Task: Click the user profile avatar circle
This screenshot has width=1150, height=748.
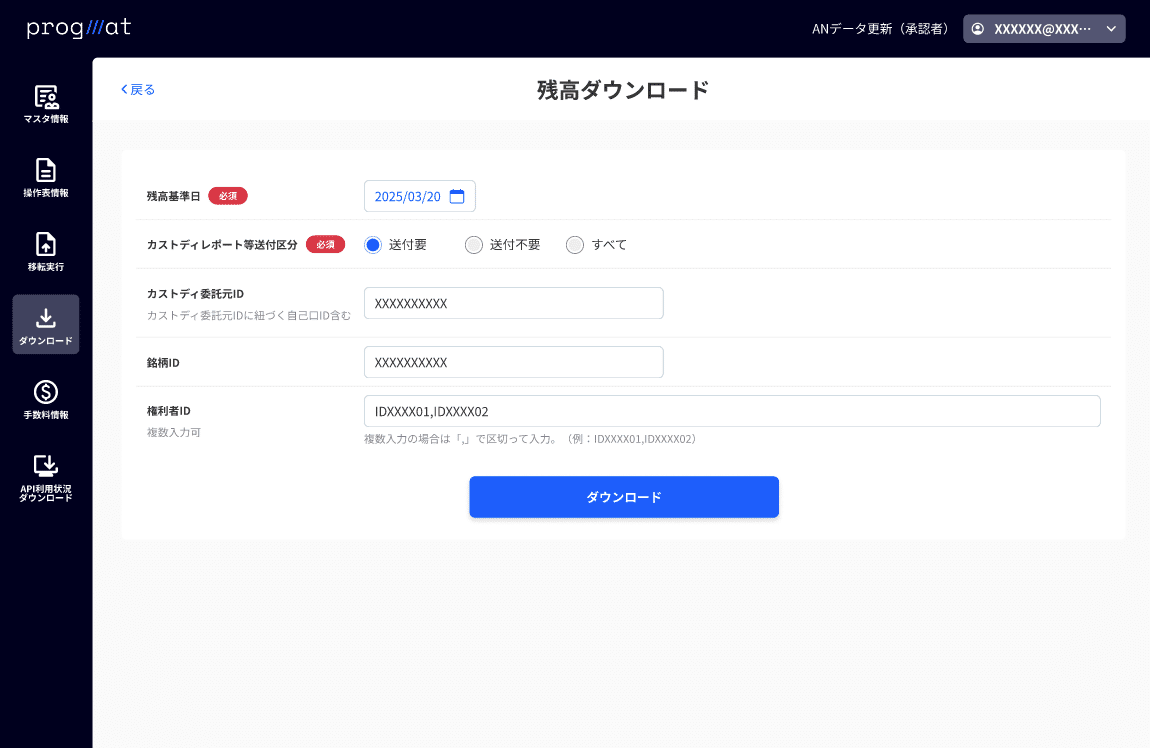Action: (977, 28)
